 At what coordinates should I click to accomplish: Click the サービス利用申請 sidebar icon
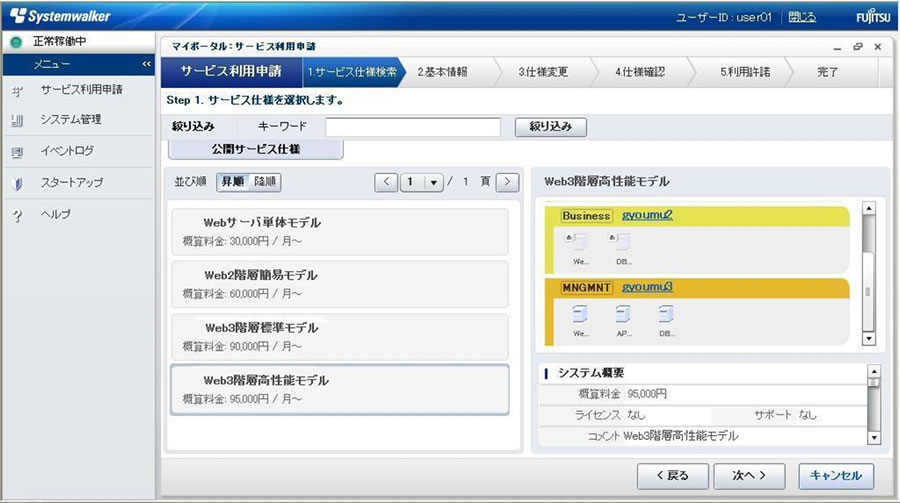point(17,91)
